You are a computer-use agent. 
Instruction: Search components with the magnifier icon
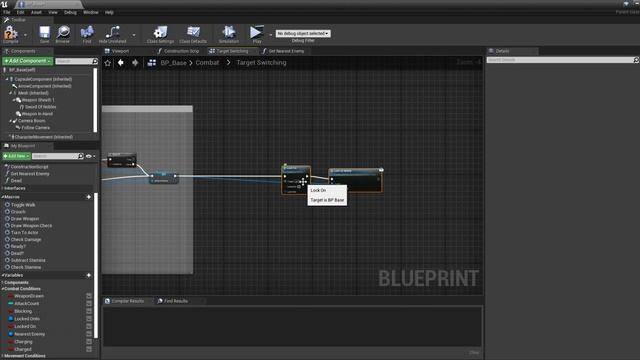95,61
